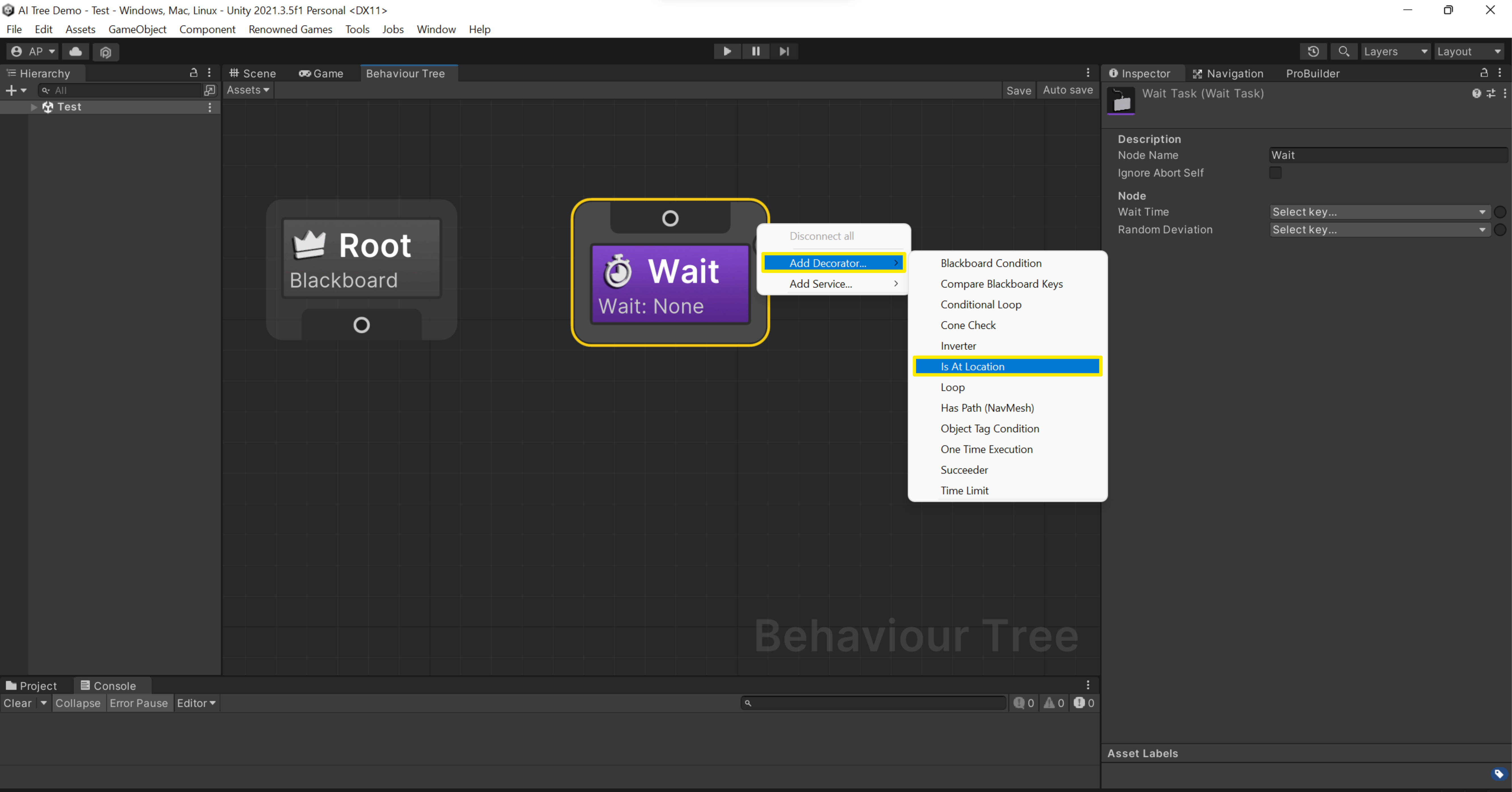Click the Step frame button
This screenshot has height=792, width=1512.
pos(783,51)
